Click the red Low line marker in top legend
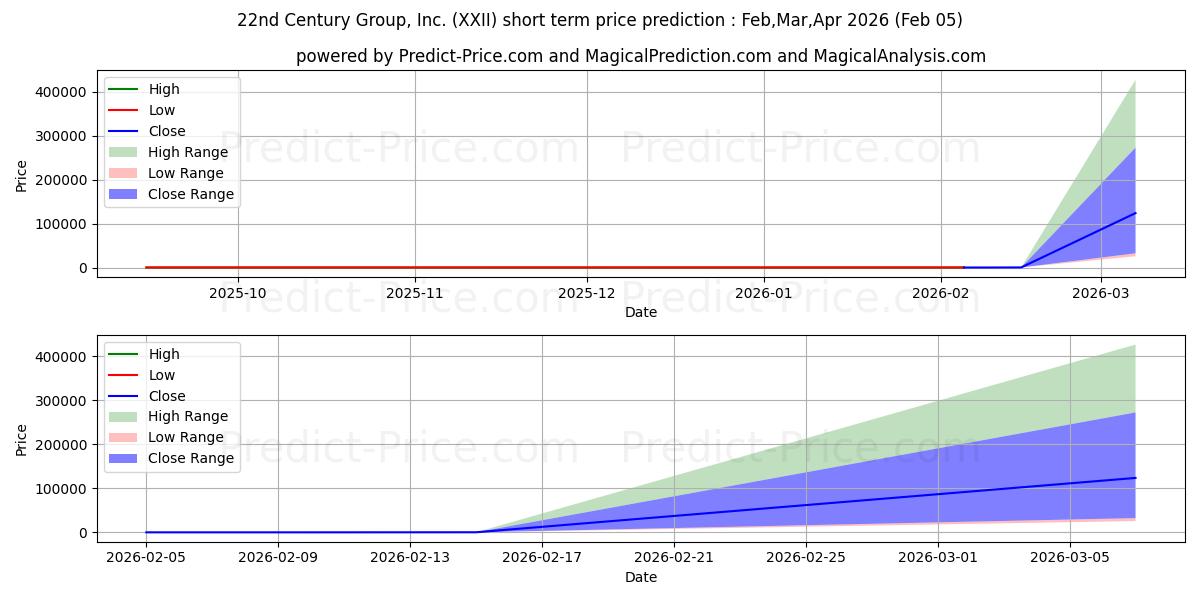 [125, 110]
